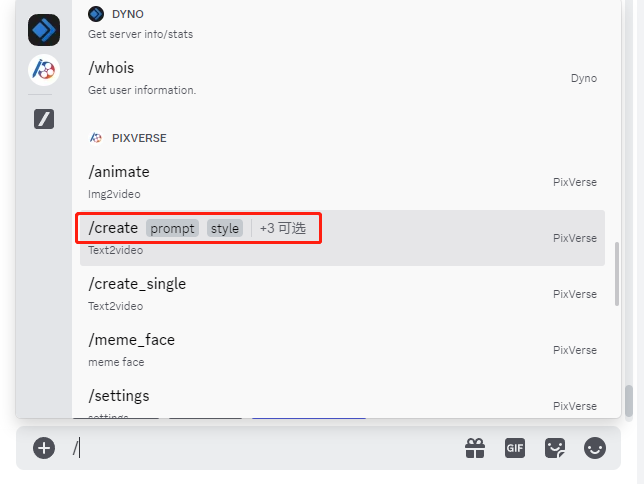Choose the /whois command
The height and width of the screenshot is (484, 644).
(x=342, y=78)
